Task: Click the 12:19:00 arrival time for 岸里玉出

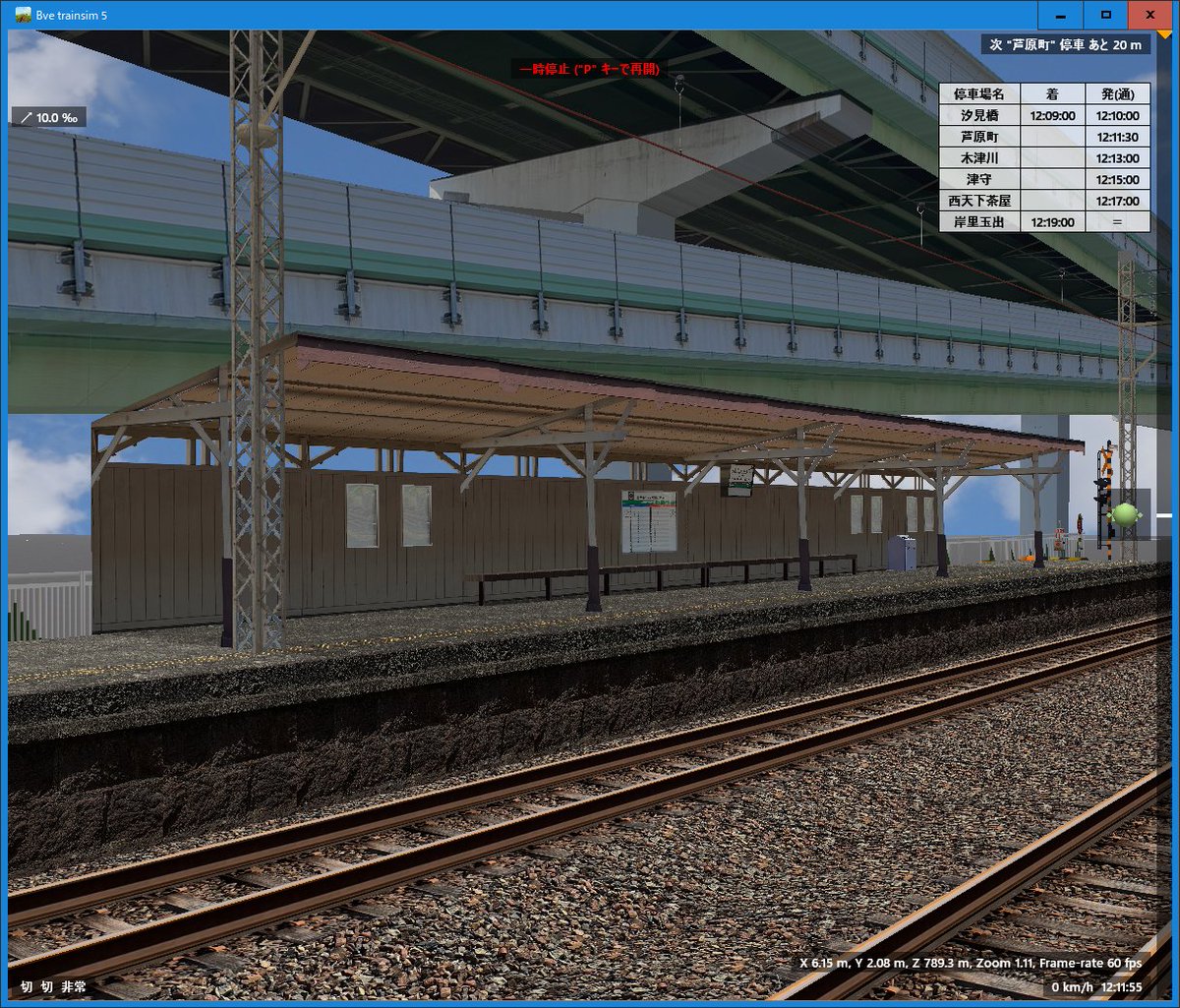Action: point(1054,221)
